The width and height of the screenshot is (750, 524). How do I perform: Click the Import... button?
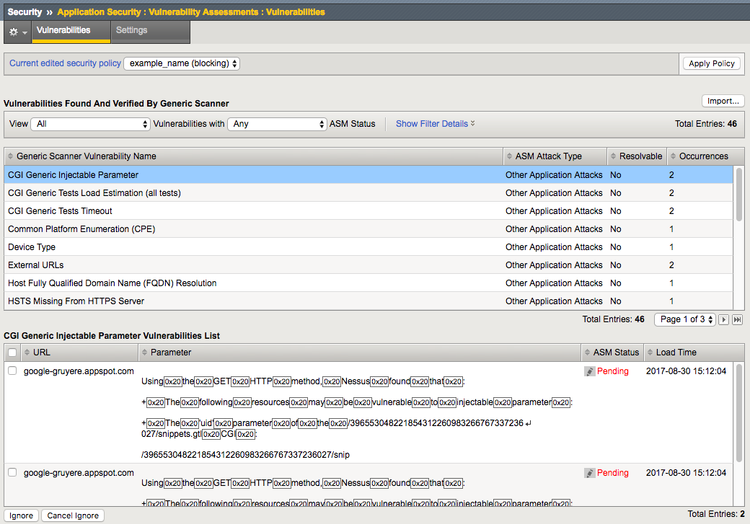722,101
